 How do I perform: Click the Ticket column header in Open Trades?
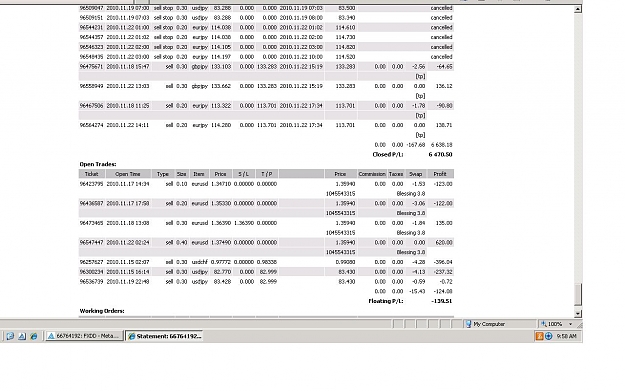[x=92, y=174]
